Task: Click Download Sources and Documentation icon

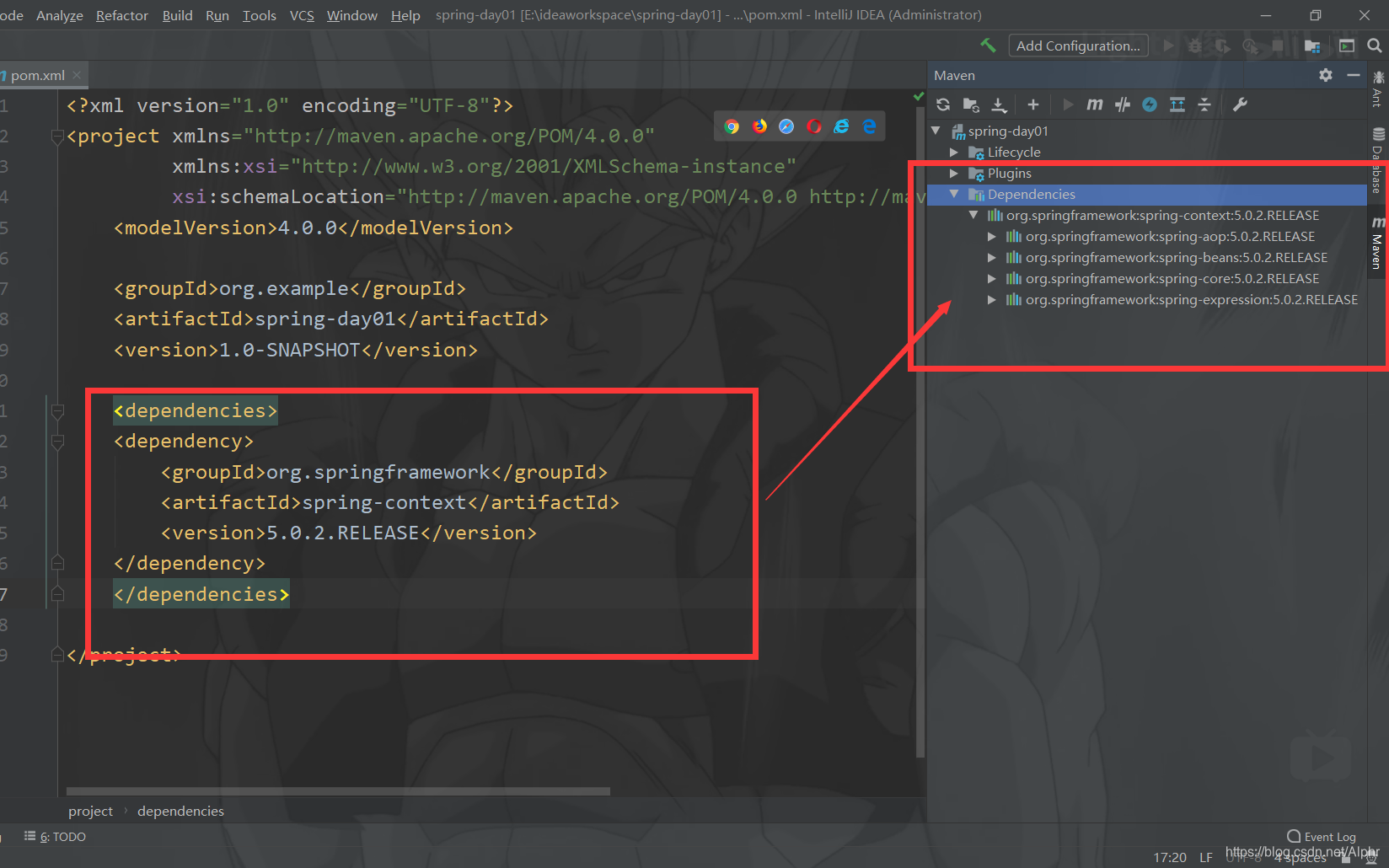Action: click(999, 104)
